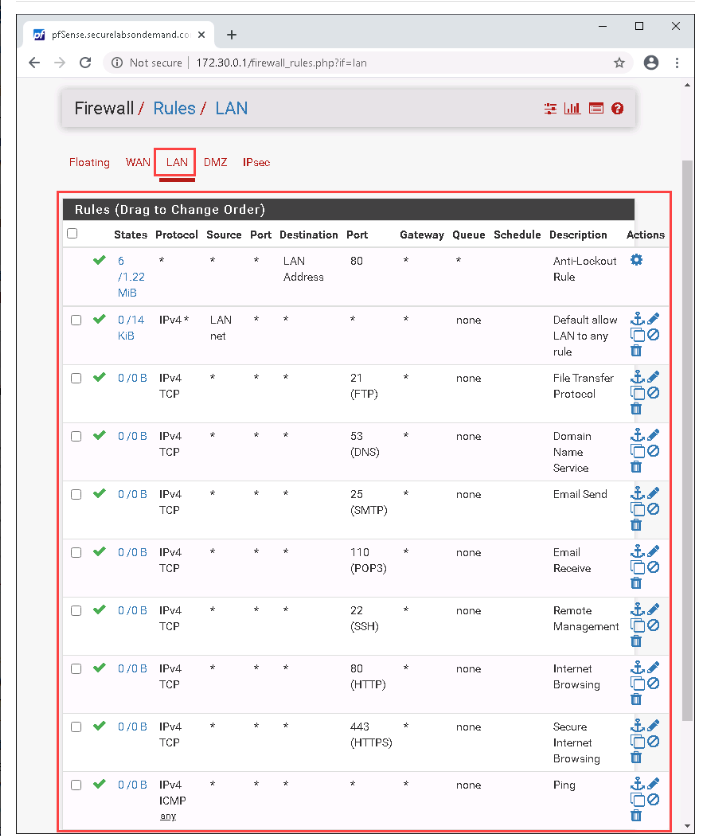Open the red help question mark icon
The image size is (709, 836).
617,109
